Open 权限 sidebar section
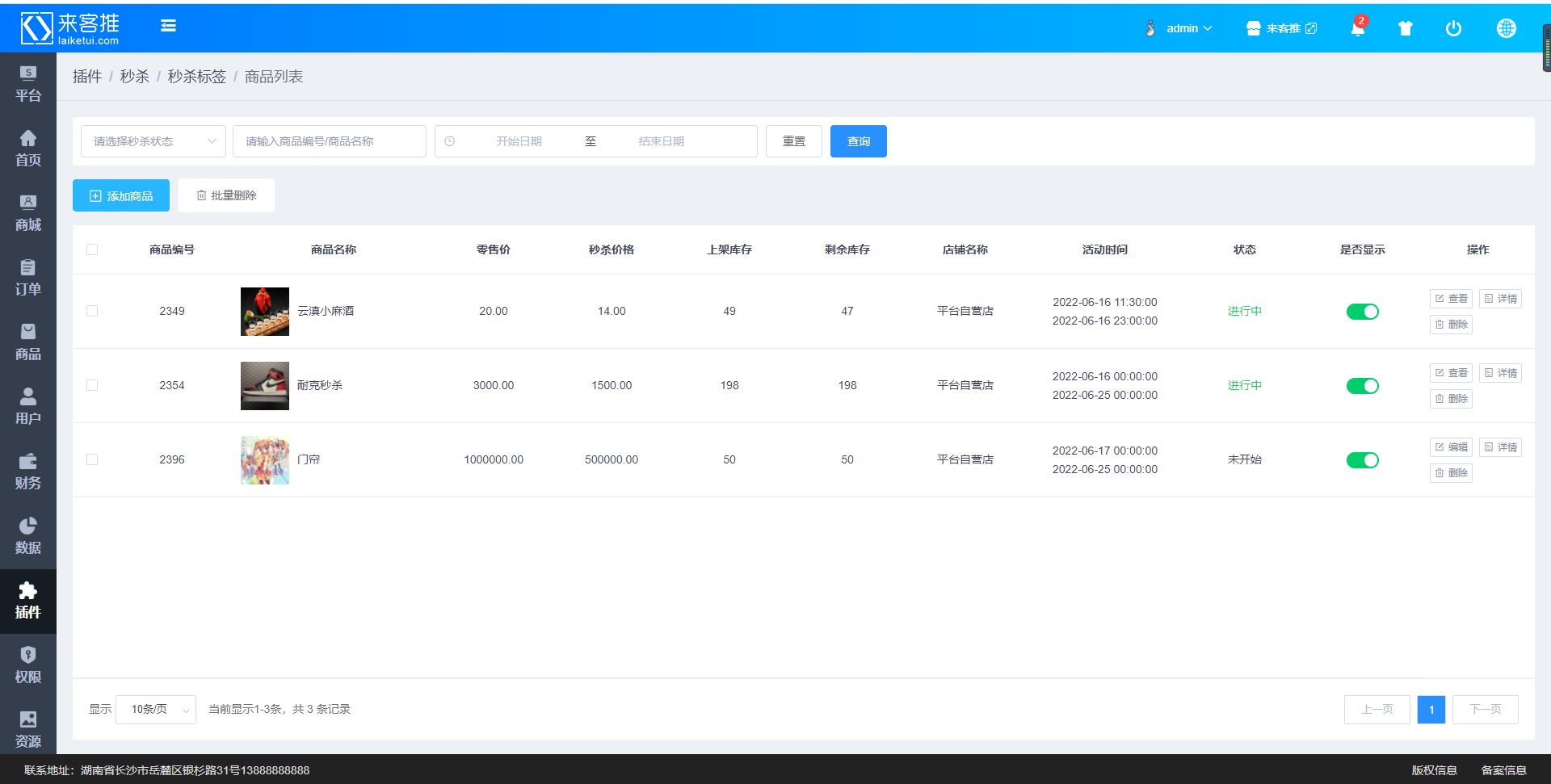 click(28, 665)
